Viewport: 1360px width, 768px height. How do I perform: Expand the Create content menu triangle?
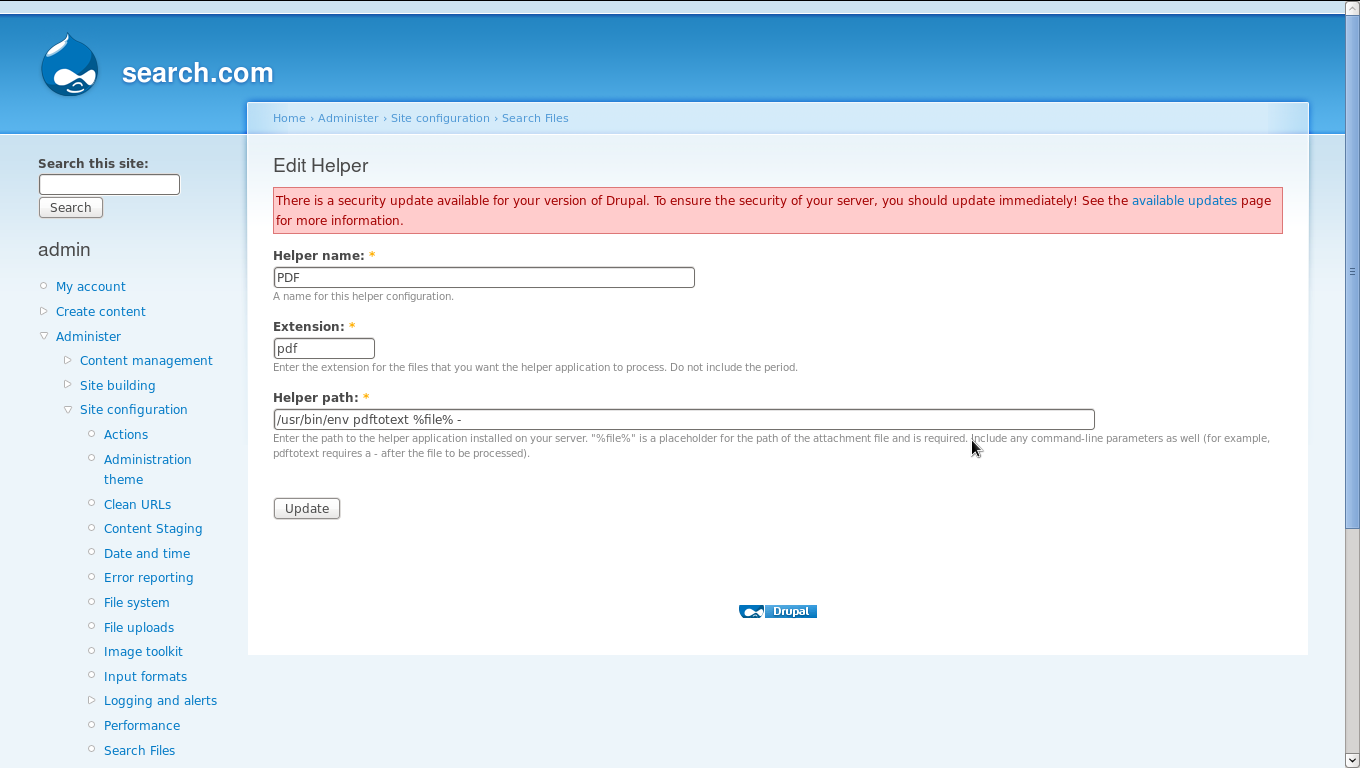click(x=43, y=311)
